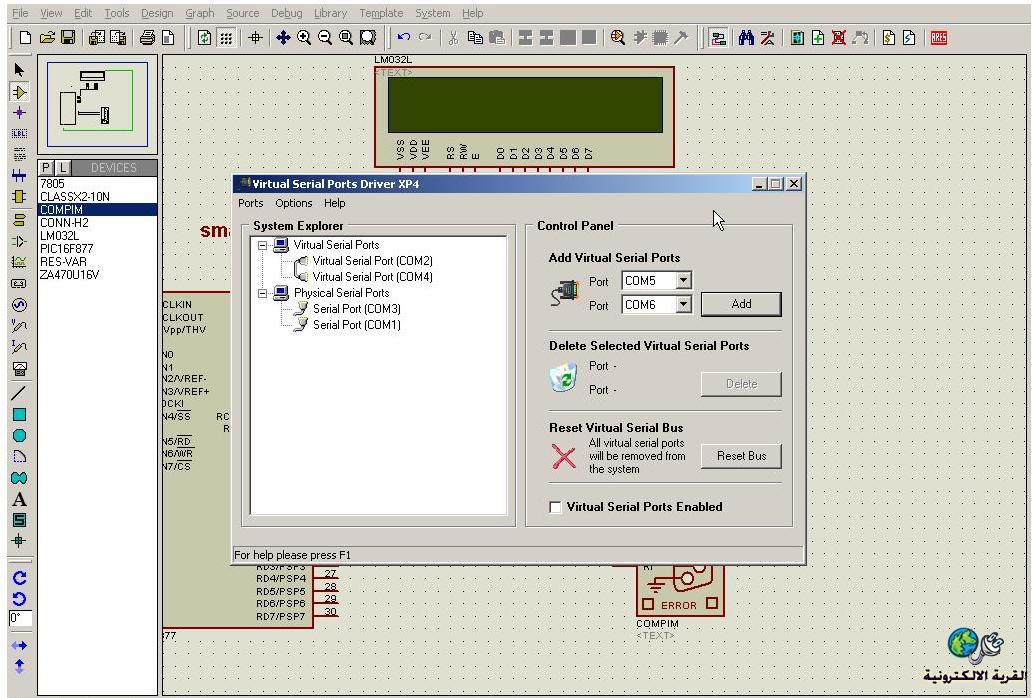Select the ZA470U16V device in the list
Screen dimensions: 1033x698
pyautogui.click(x=98, y=275)
